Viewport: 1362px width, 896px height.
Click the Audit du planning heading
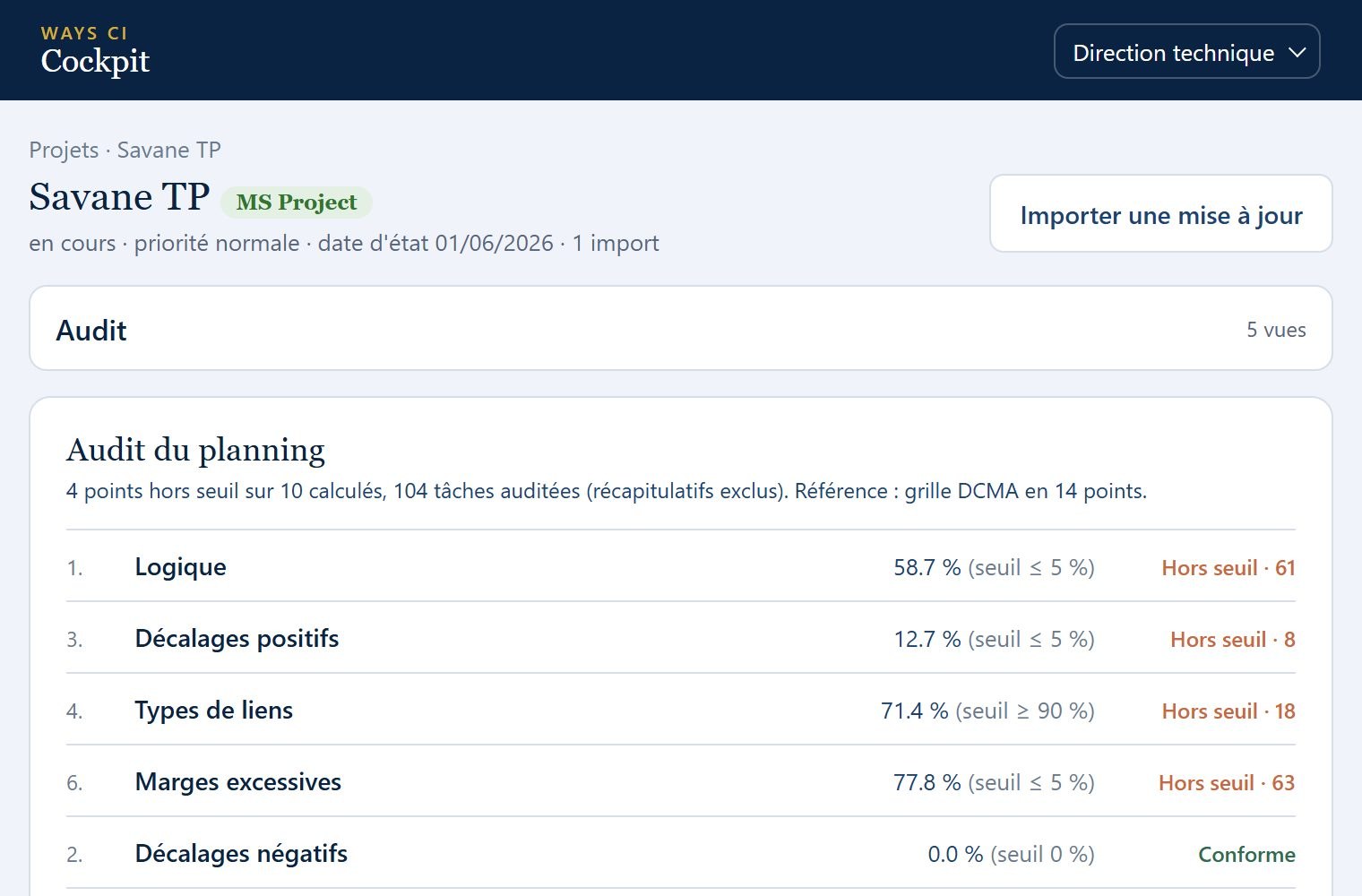pos(195,450)
